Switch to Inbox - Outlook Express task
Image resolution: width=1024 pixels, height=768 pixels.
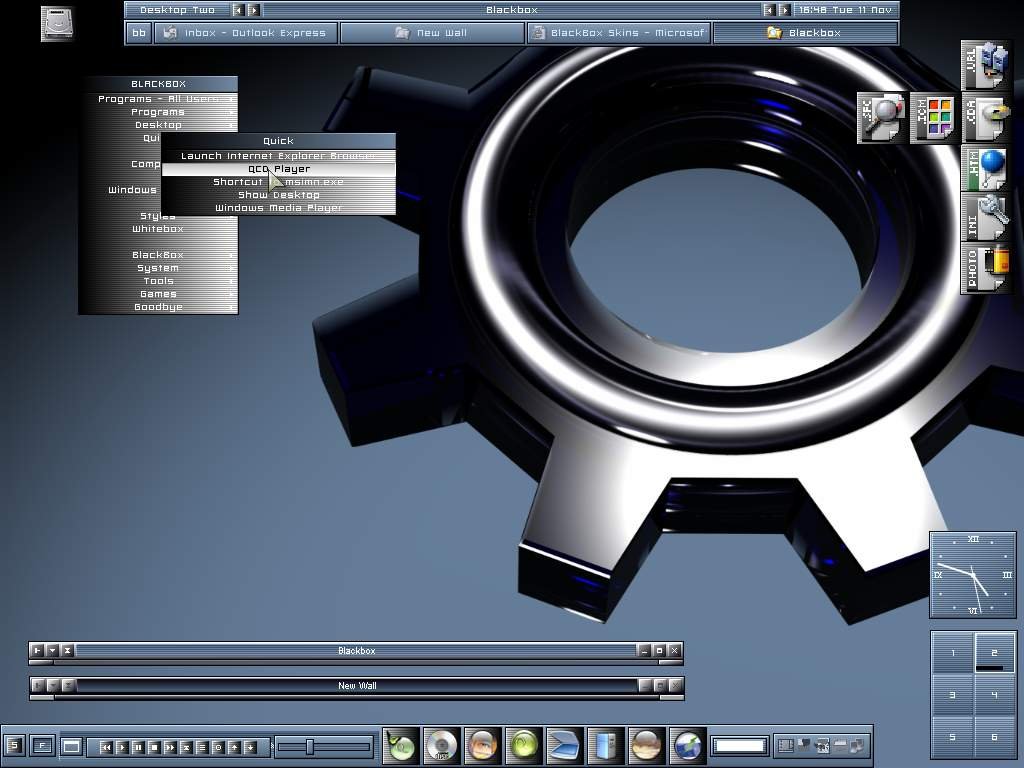(245, 33)
